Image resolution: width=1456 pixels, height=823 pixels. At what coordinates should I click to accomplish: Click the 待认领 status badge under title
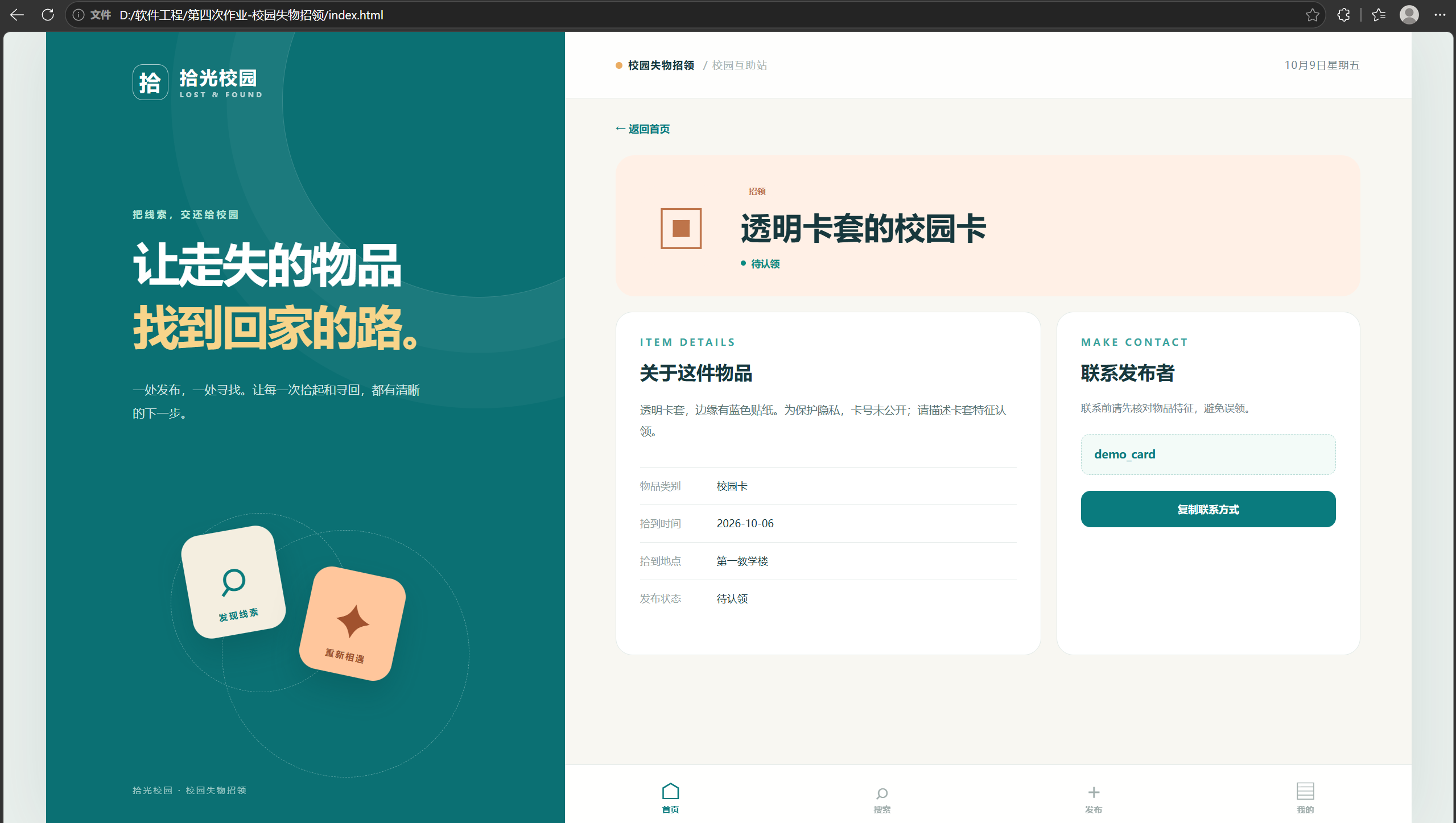(760, 264)
